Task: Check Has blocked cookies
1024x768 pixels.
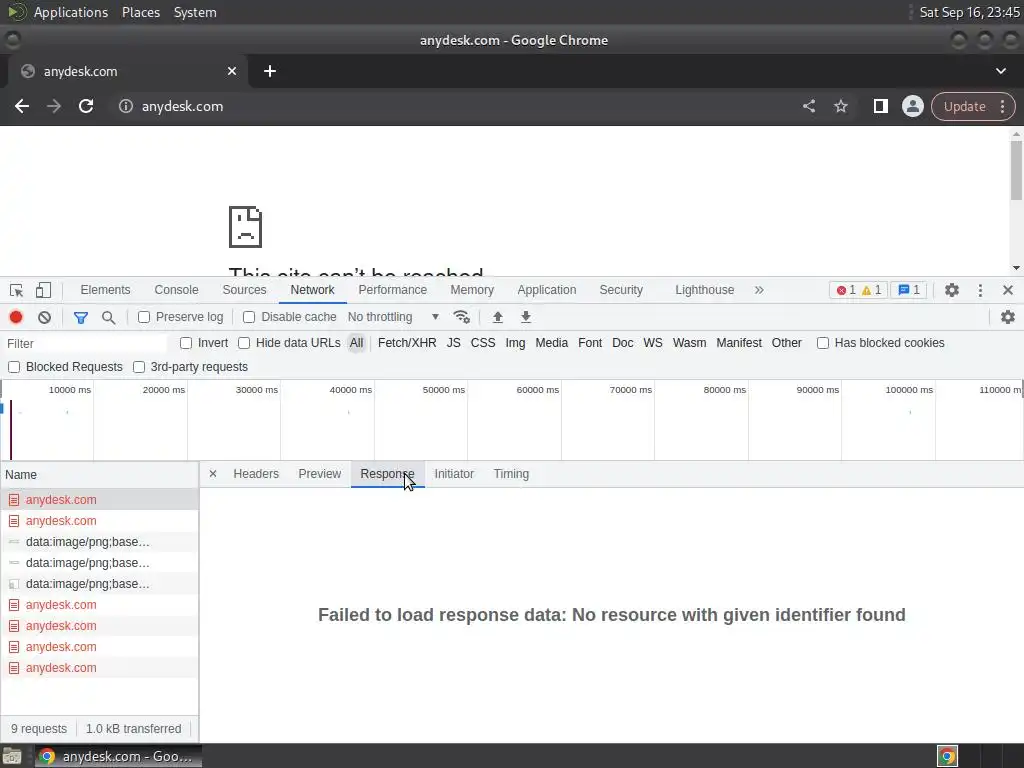Action: (x=823, y=344)
